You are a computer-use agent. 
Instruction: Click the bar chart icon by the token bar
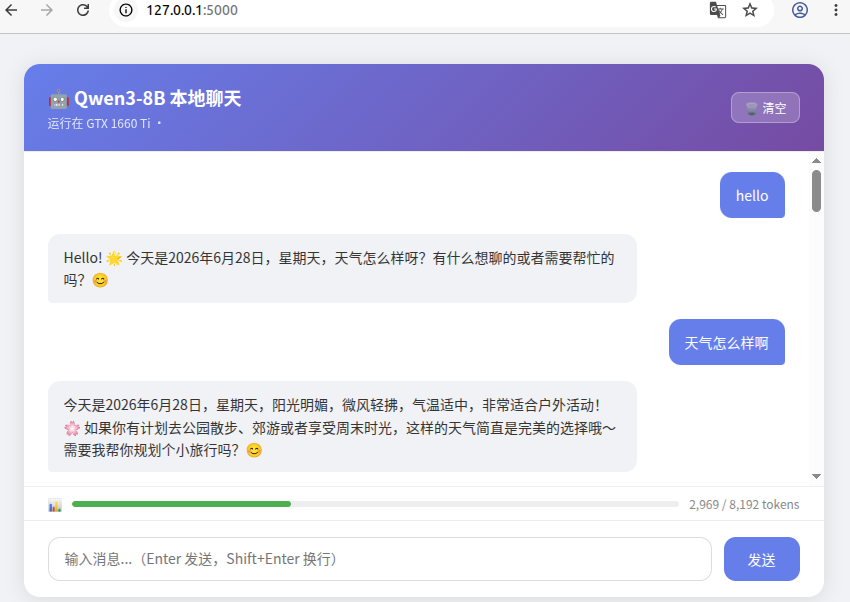55,505
